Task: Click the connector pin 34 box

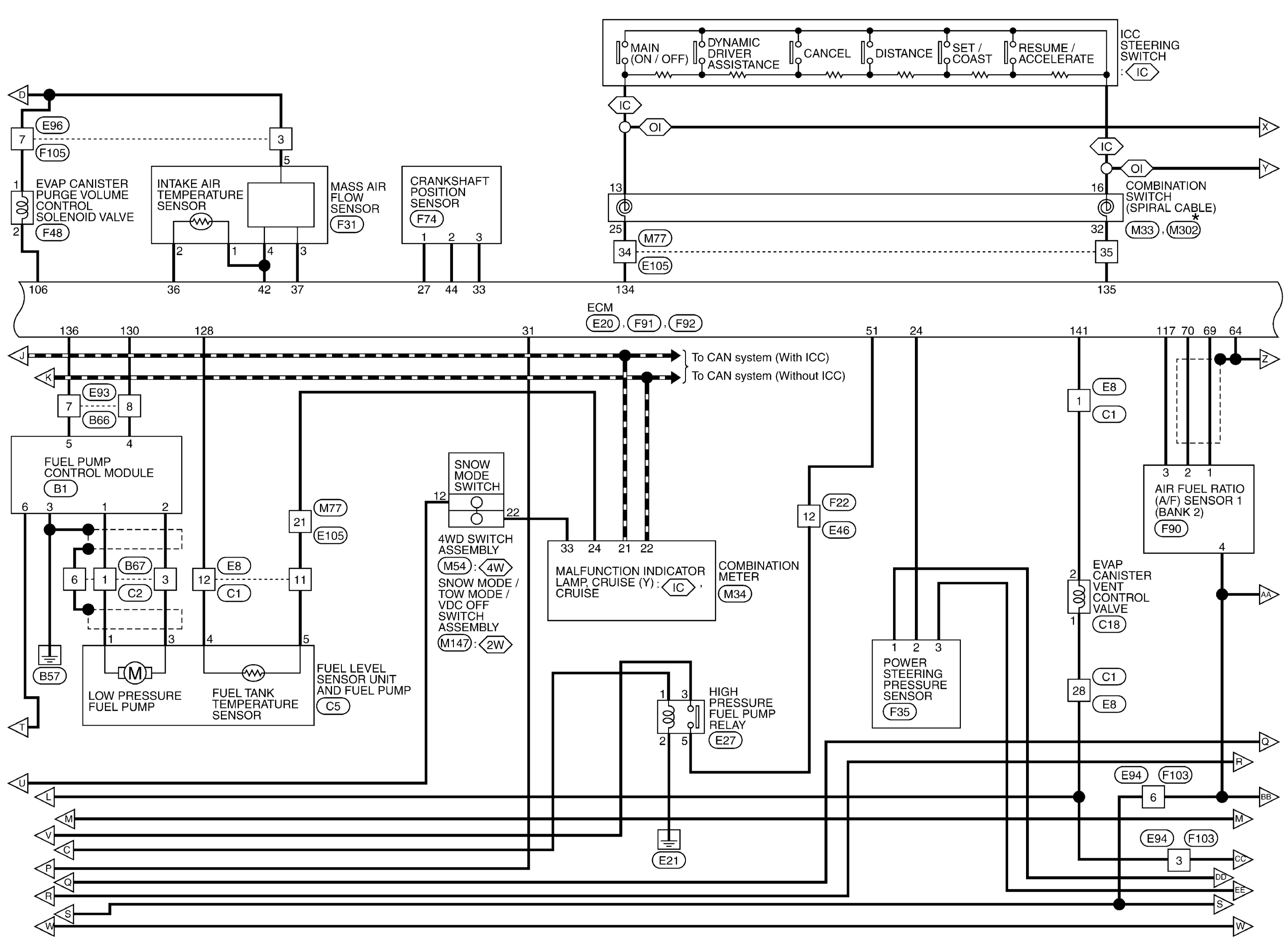Action: coord(625,252)
